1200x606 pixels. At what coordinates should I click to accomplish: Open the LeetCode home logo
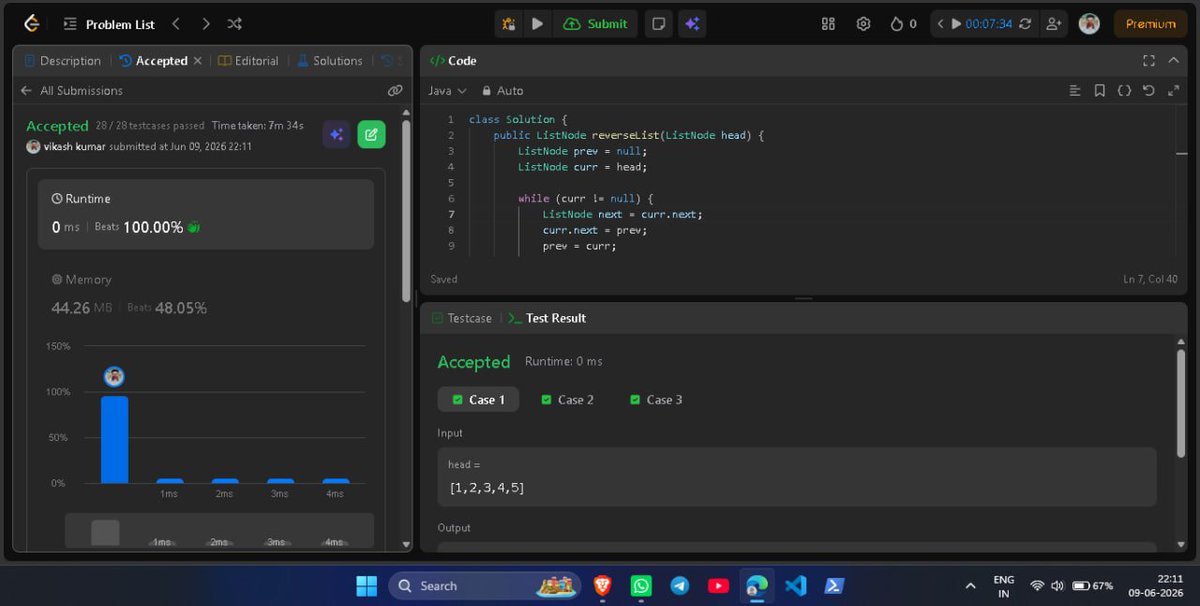pos(31,24)
